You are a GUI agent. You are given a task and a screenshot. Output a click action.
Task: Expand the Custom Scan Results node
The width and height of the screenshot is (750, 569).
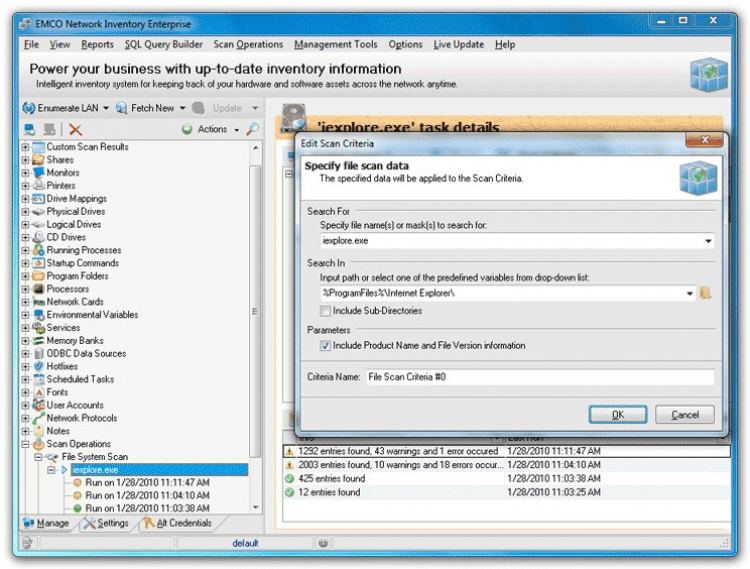tap(25, 147)
